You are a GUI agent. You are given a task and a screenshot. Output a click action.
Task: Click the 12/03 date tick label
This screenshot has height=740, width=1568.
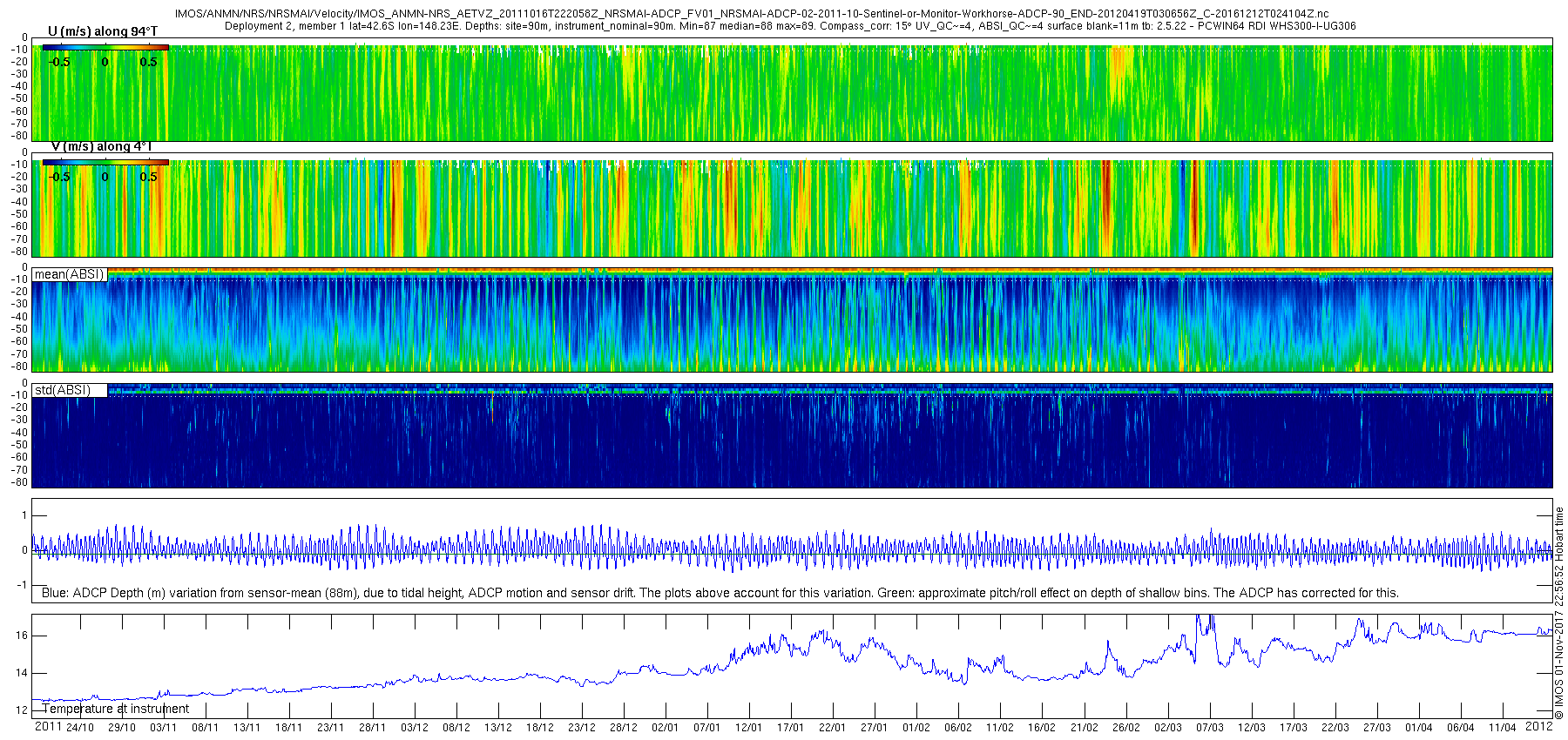(1252, 728)
